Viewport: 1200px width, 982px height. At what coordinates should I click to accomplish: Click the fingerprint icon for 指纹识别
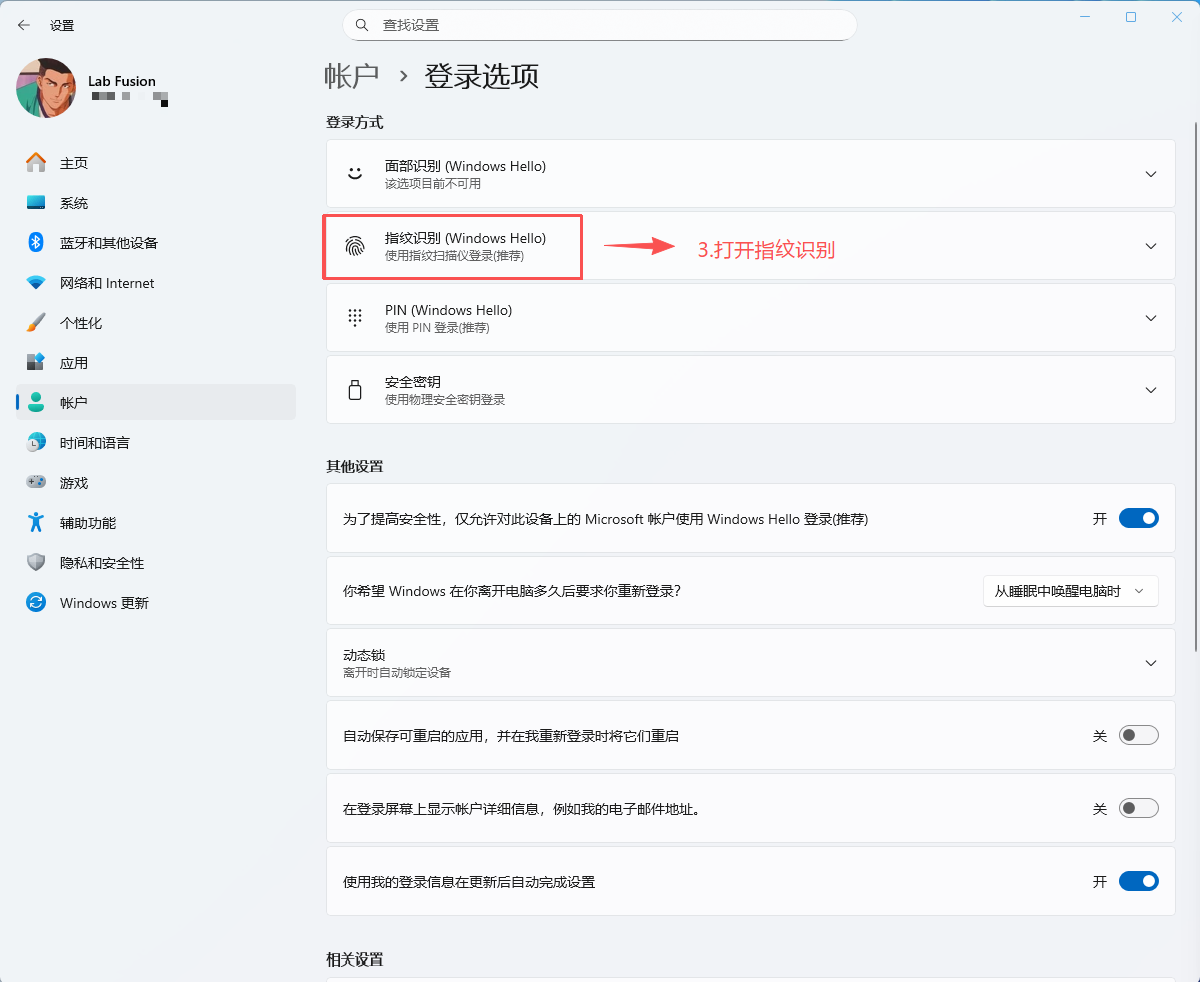[x=355, y=246]
